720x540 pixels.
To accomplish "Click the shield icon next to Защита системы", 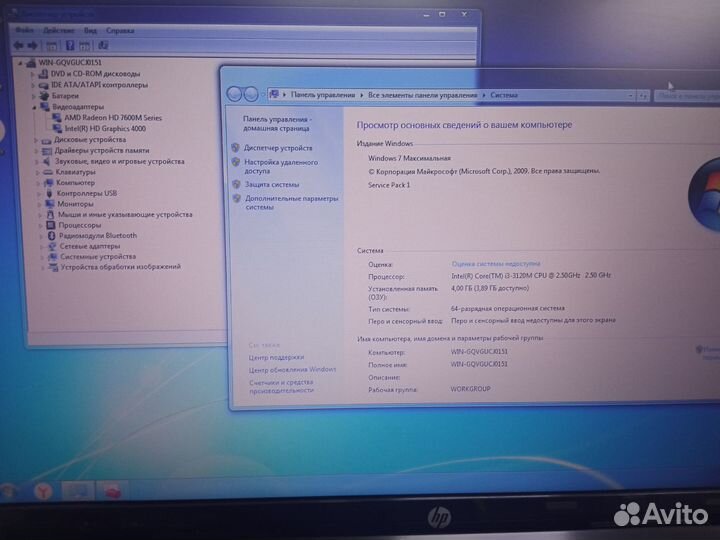I will click(x=236, y=185).
